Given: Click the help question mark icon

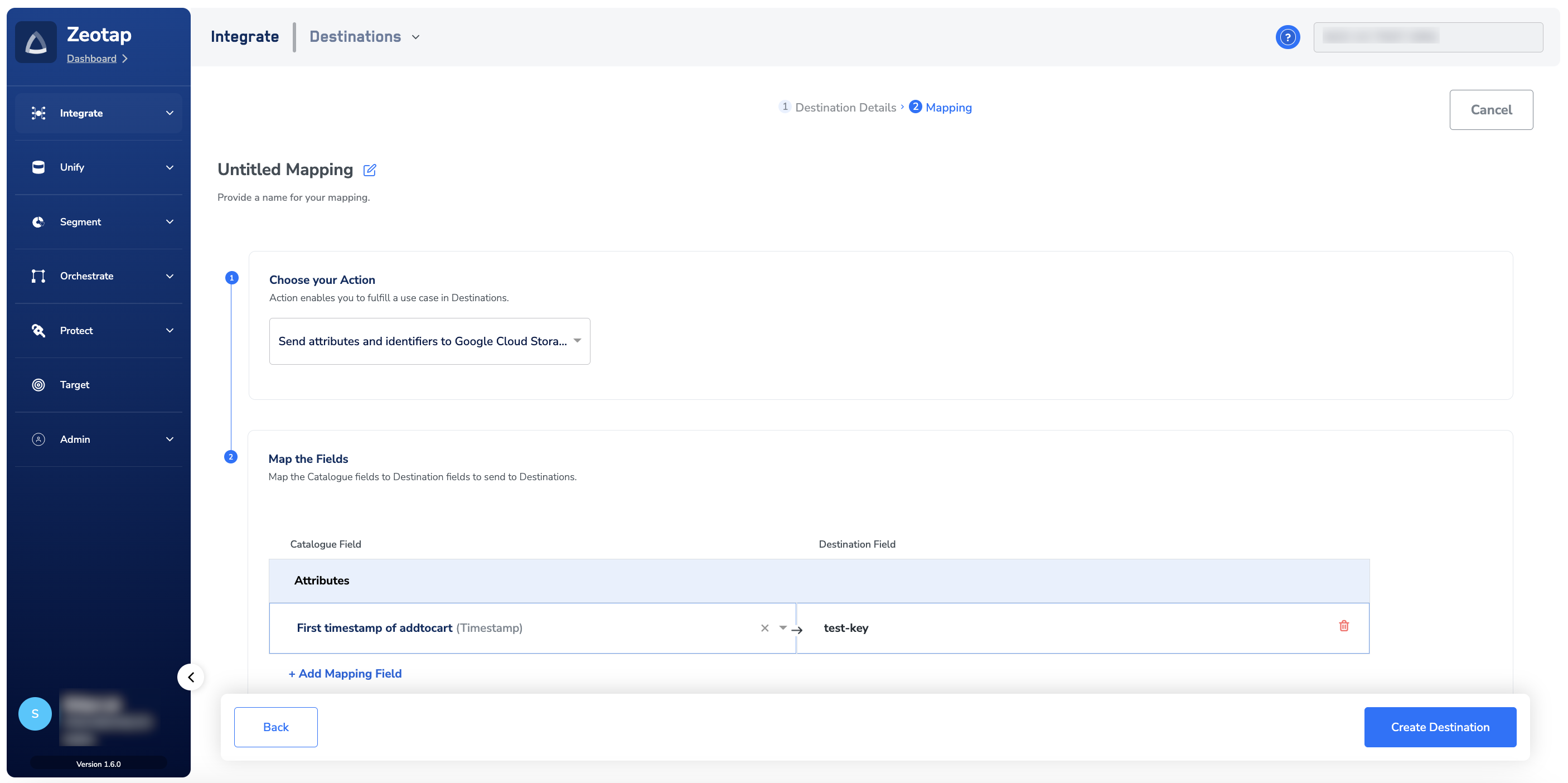Looking at the screenshot, I should click(x=1288, y=37).
